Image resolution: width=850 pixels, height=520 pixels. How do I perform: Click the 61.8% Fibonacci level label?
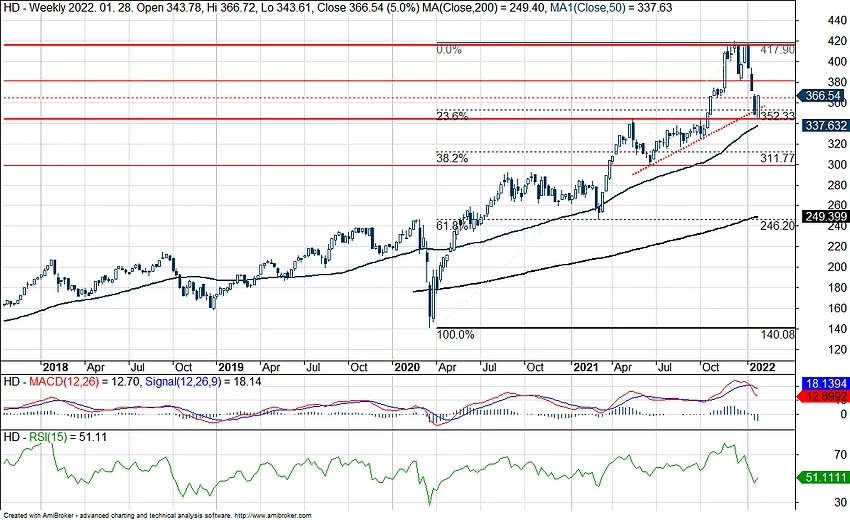click(x=452, y=225)
